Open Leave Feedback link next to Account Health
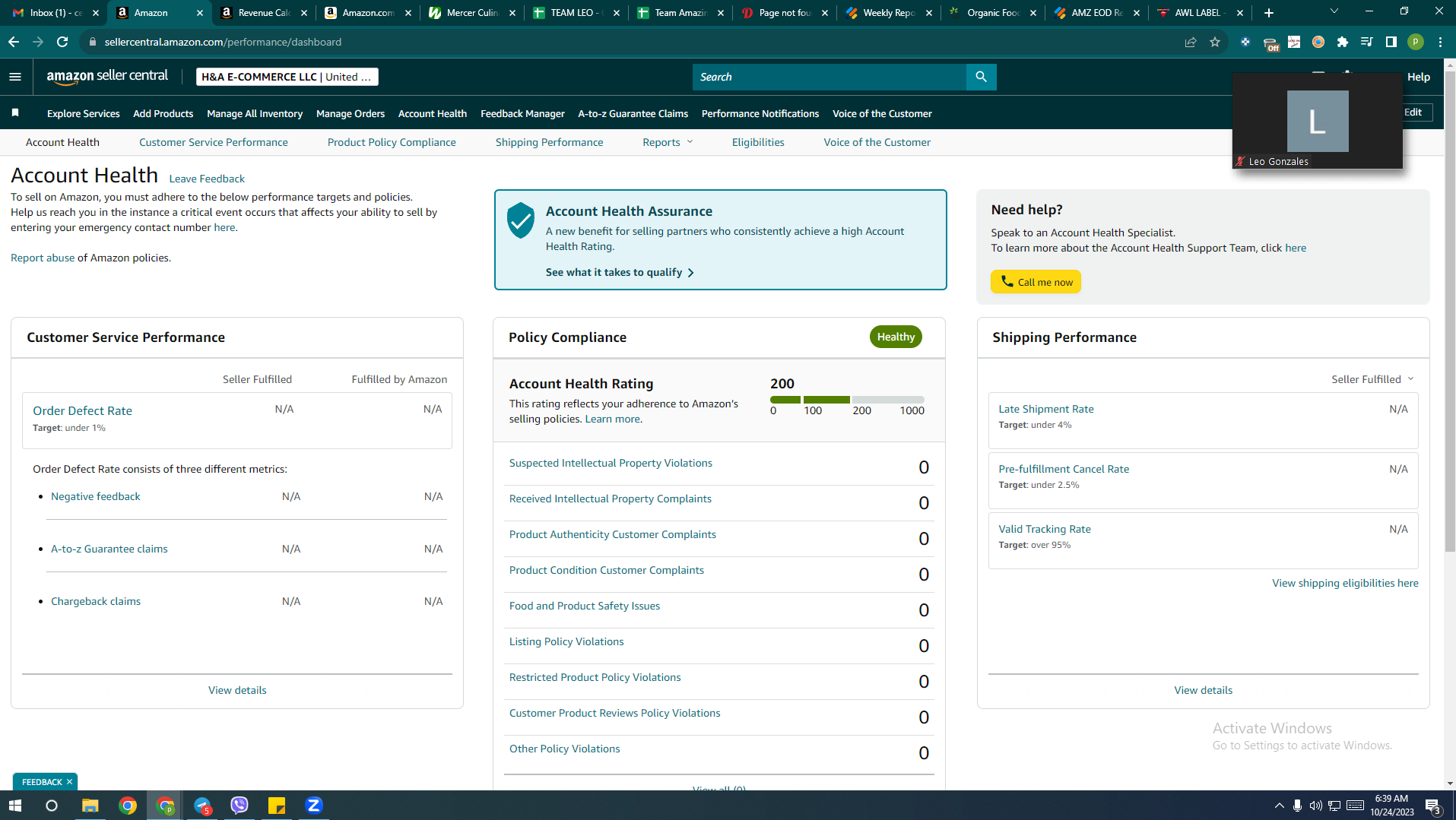The width and height of the screenshot is (1456, 820). tap(207, 179)
